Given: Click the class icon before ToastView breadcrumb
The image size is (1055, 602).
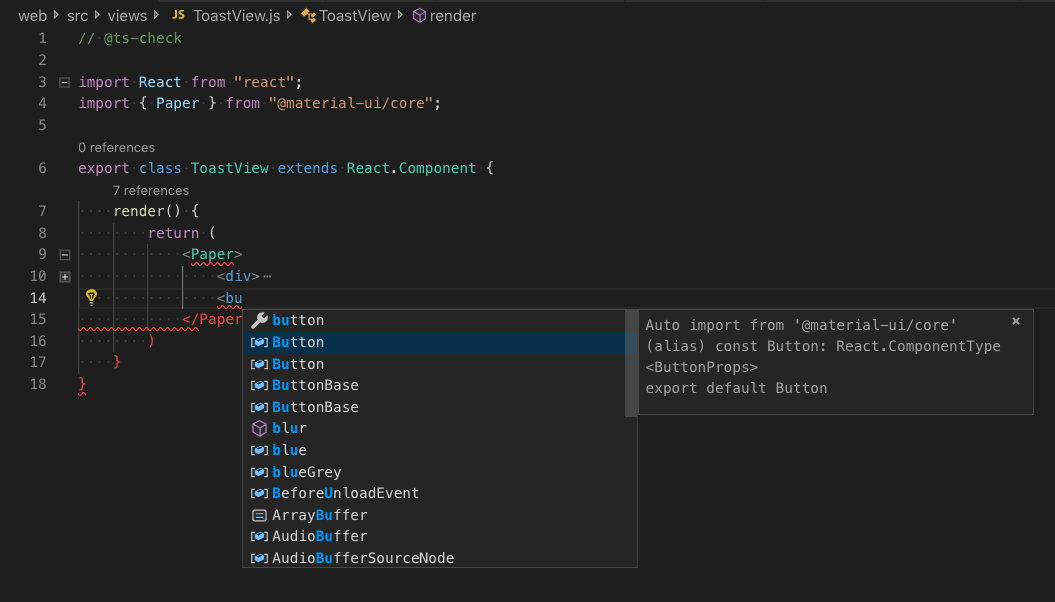Looking at the screenshot, I should click(309, 16).
